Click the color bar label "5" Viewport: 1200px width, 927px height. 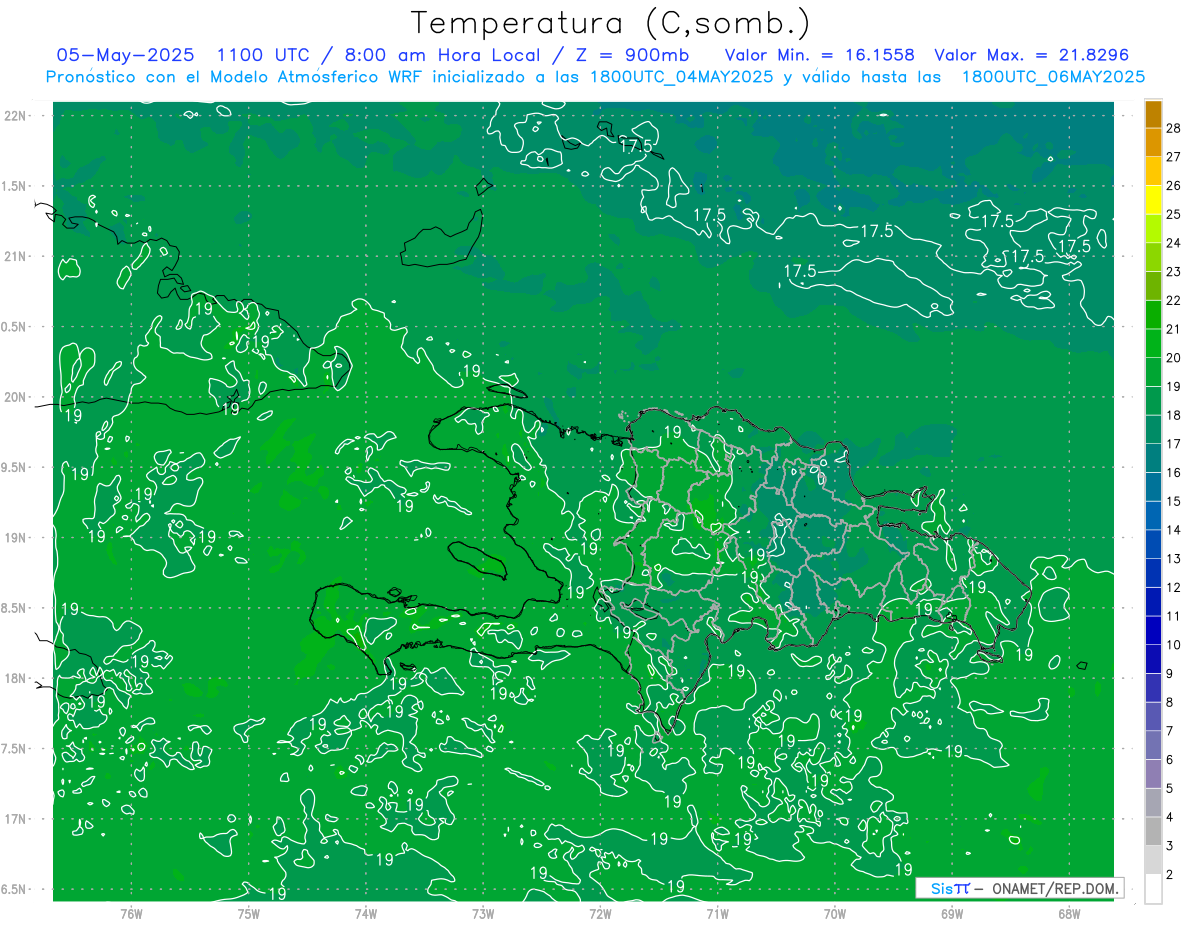[1171, 788]
